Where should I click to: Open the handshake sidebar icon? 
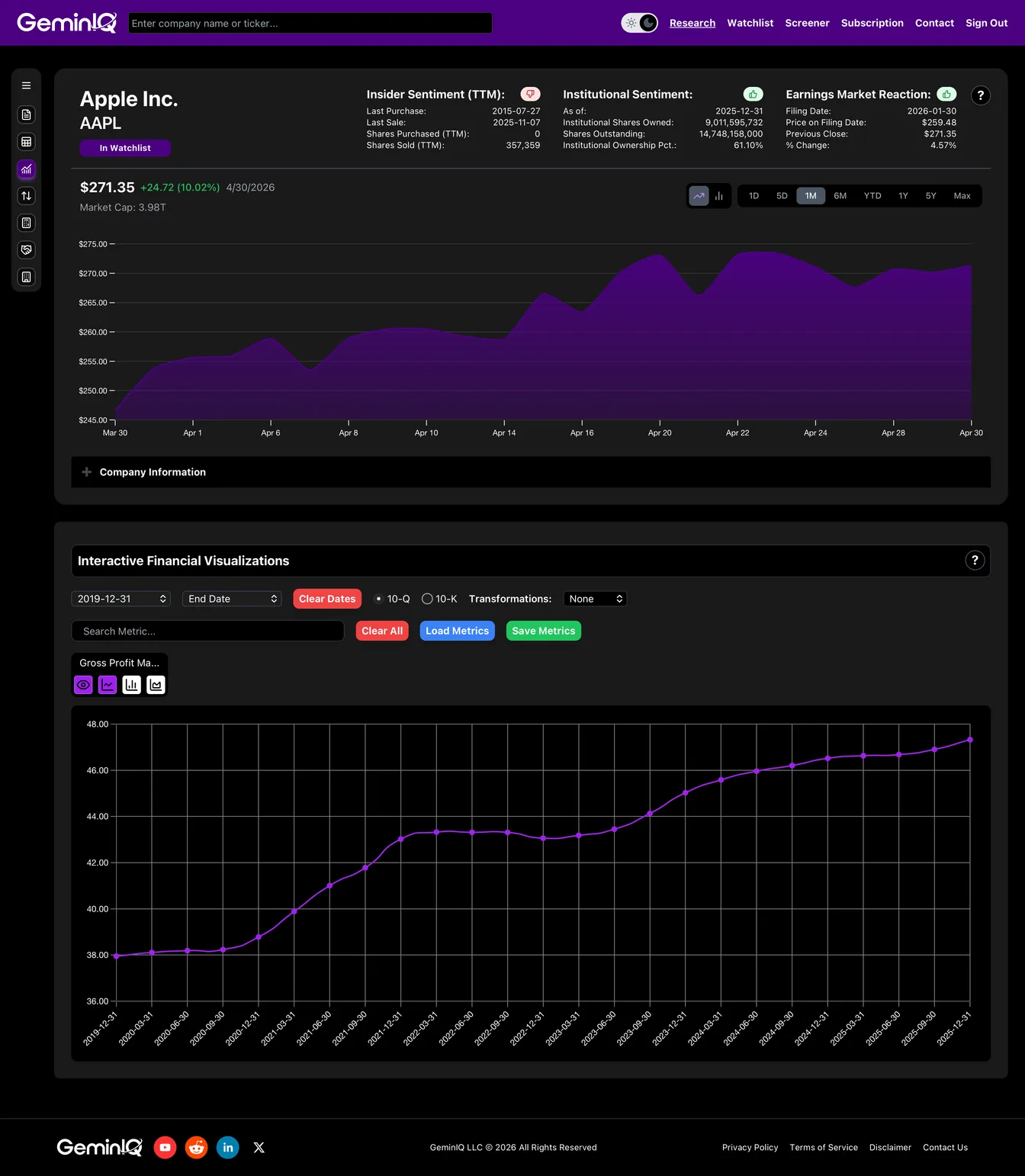pos(26,250)
